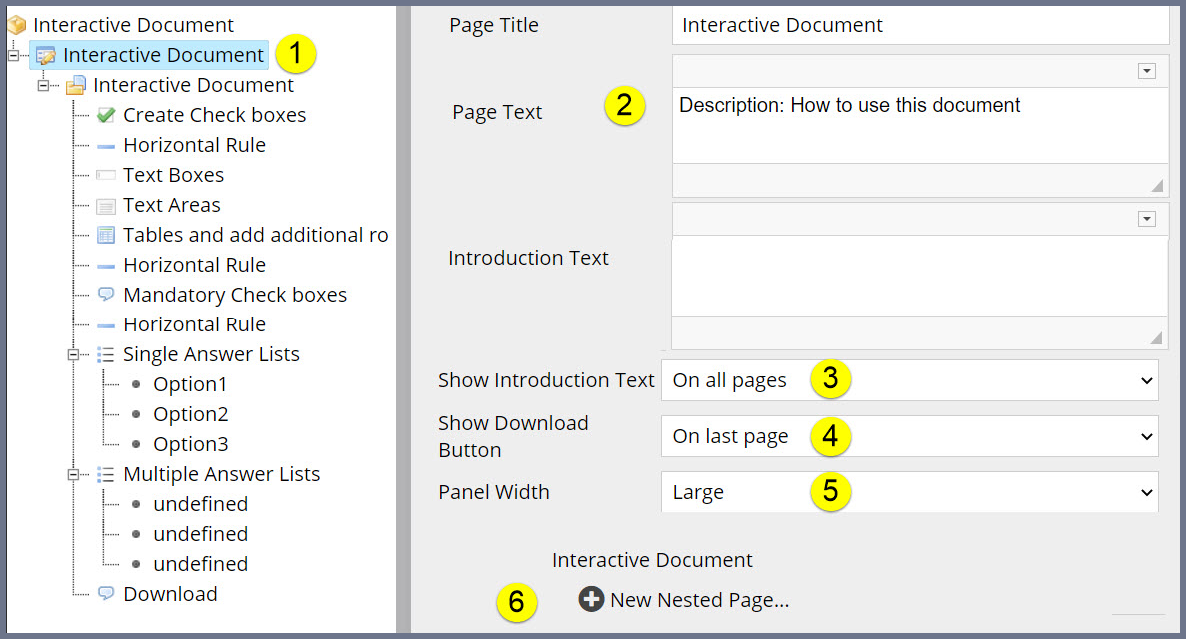Click the Tables grid icon

tap(105, 234)
